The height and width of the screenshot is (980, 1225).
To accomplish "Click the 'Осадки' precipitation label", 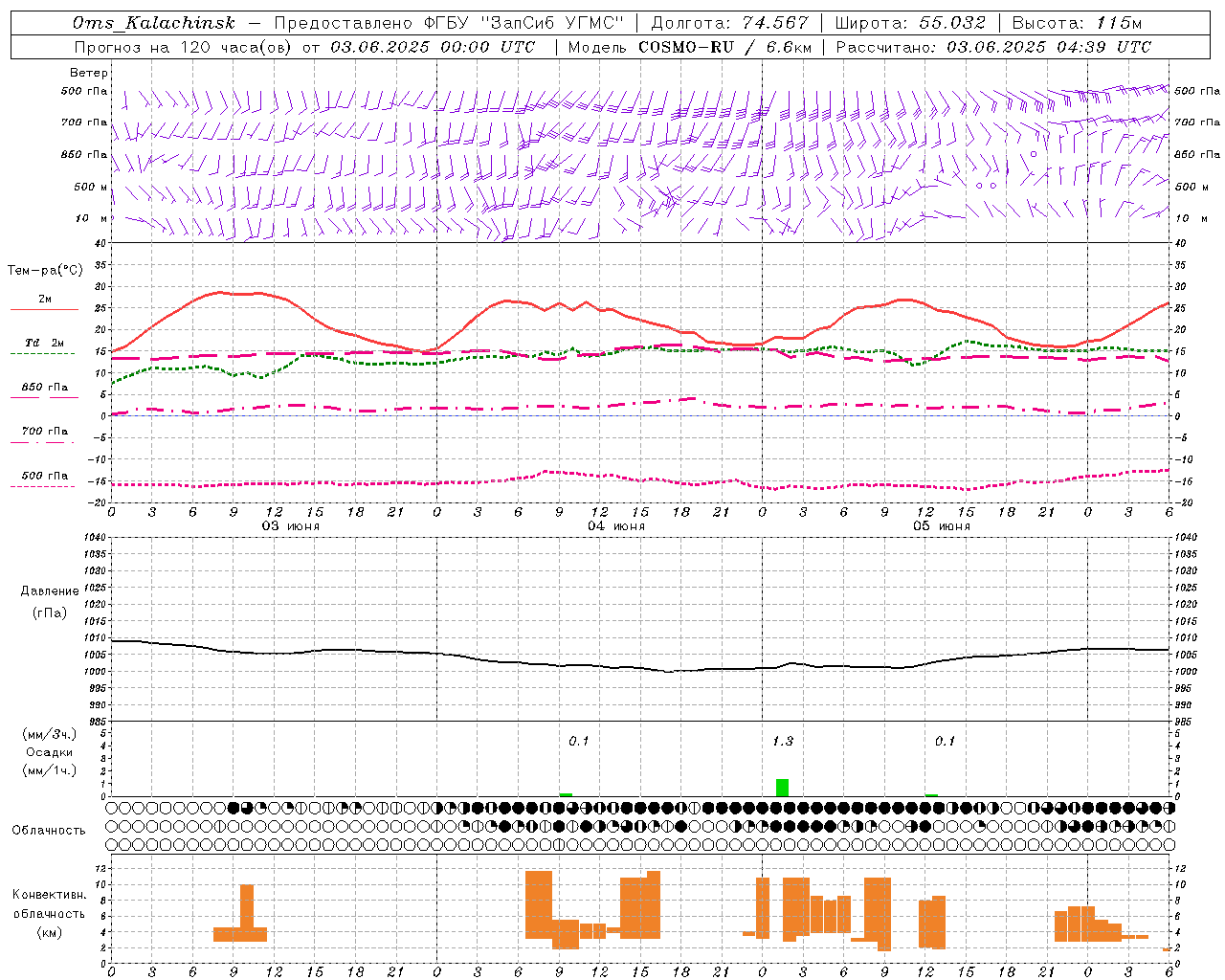I will [x=50, y=752].
